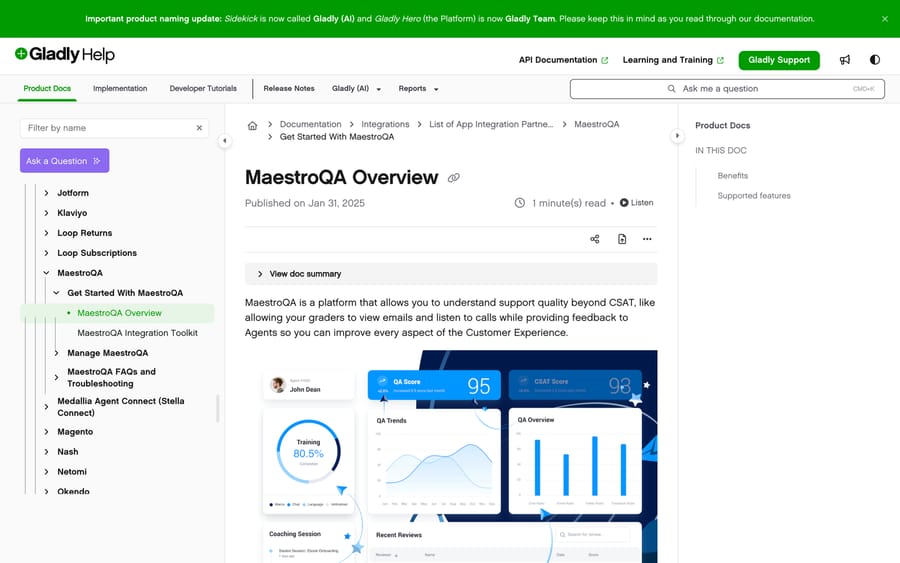Collapse the right panel arrow
The height and width of the screenshot is (563, 900).
point(677,136)
